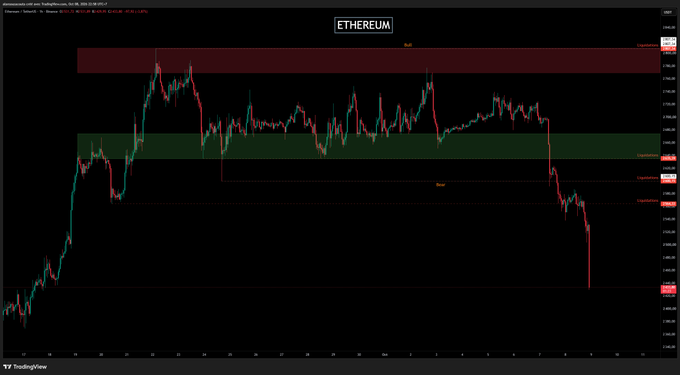The height and width of the screenshot is (375, 680).
Task: Click date 17 on the time axis
Action: point(24,355)
